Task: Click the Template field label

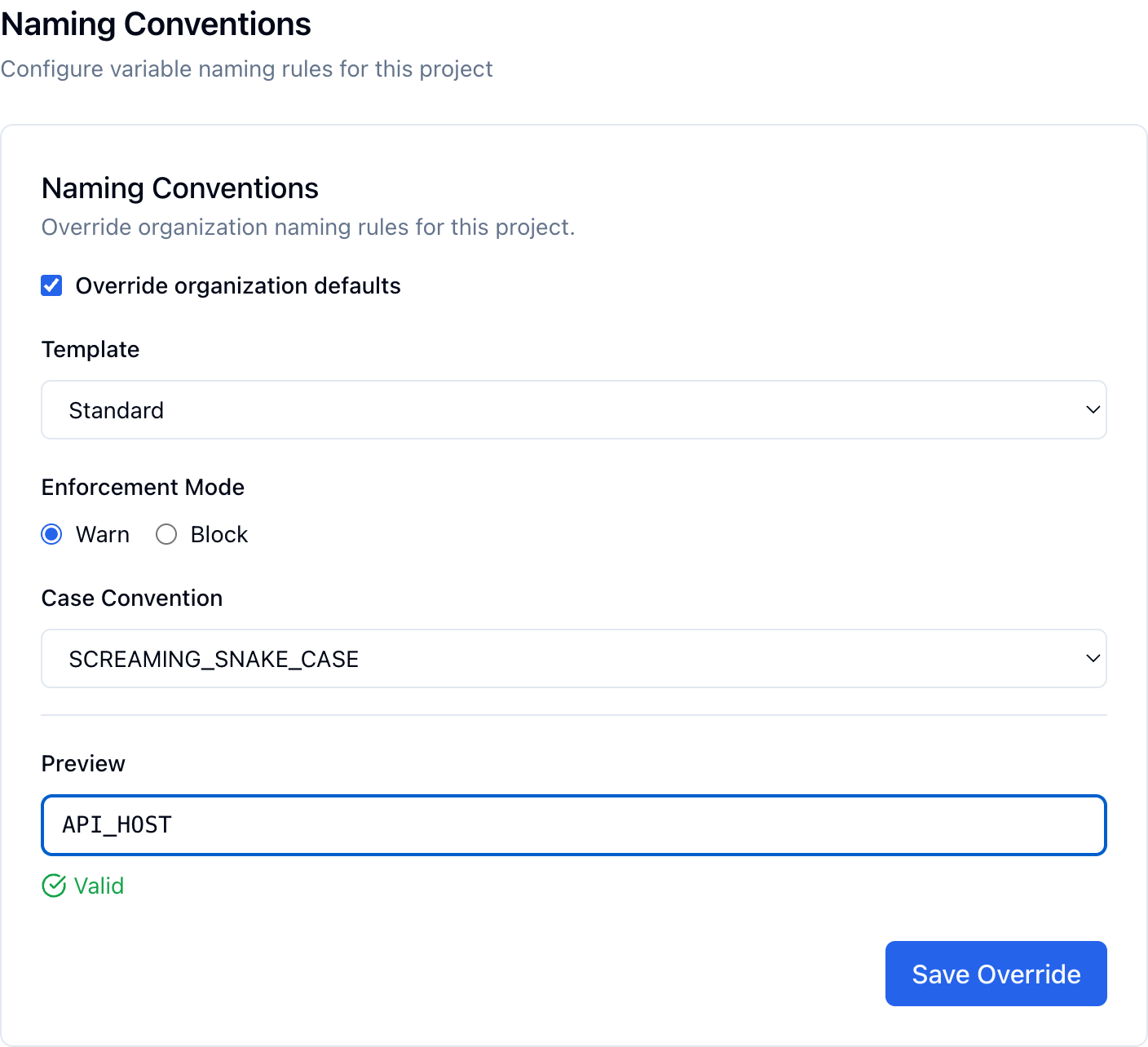Action: coord(90,349)
